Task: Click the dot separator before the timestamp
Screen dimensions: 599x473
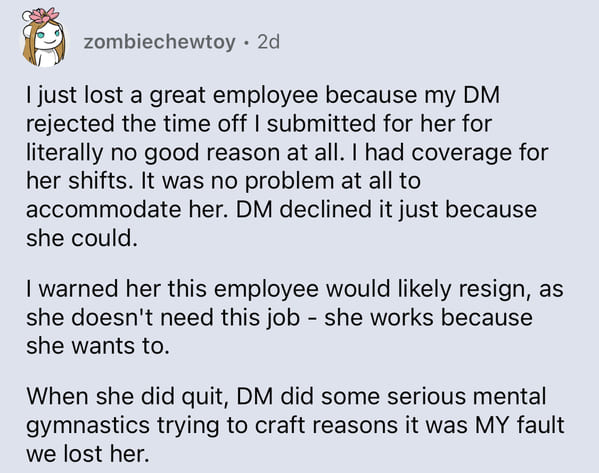Action: tap(246, 43)
